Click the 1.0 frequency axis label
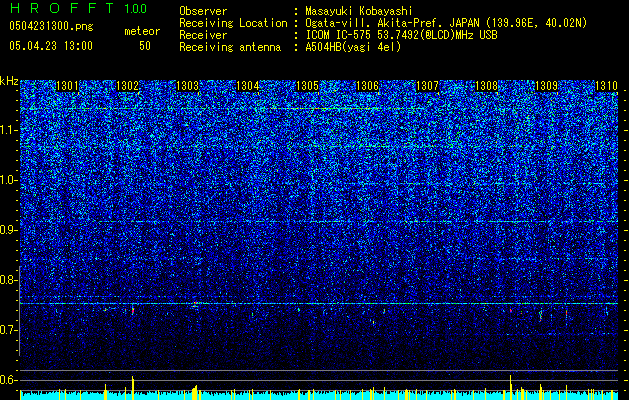 click(9, 181)
